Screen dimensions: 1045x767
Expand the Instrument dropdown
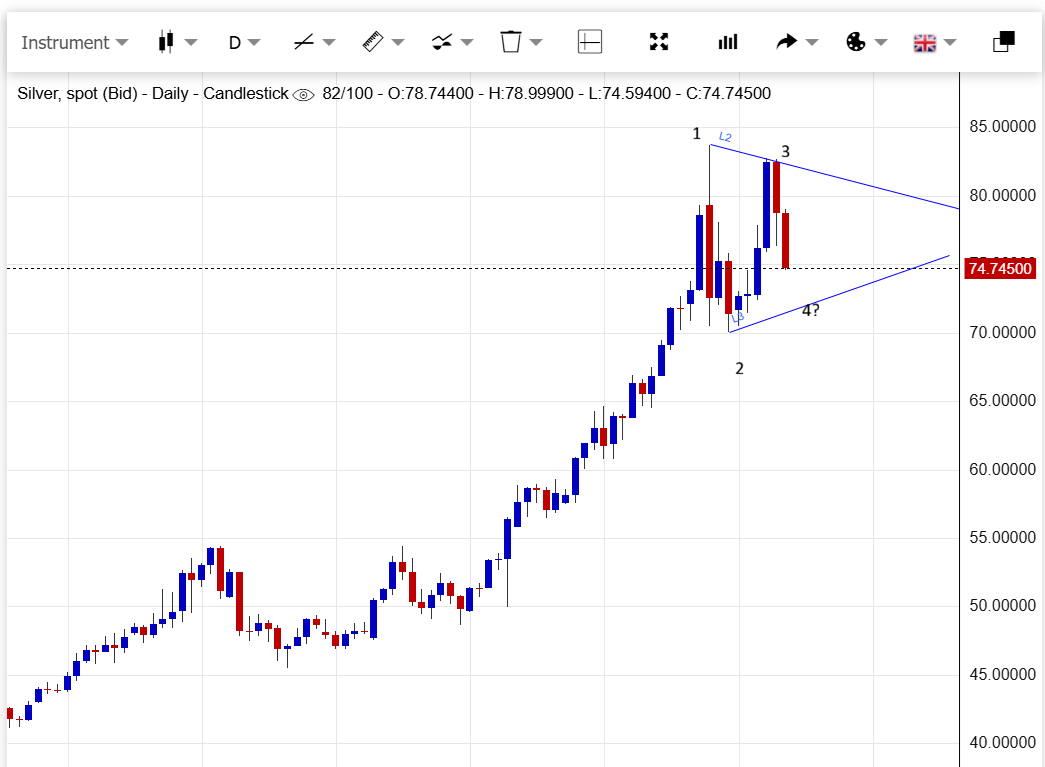coord(75,42)
